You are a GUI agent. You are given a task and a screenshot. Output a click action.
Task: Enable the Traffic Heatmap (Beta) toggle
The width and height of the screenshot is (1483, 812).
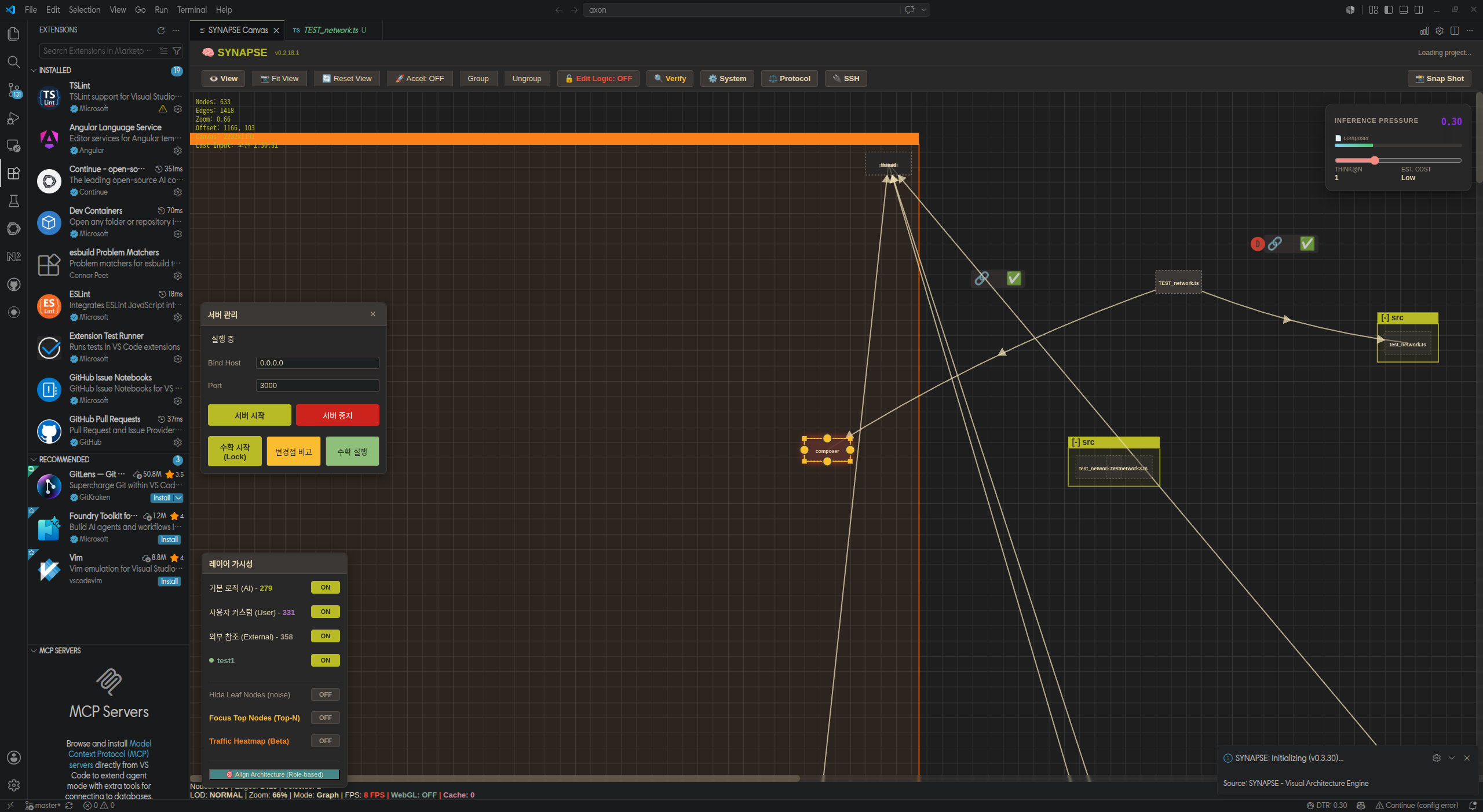point(326,741)
